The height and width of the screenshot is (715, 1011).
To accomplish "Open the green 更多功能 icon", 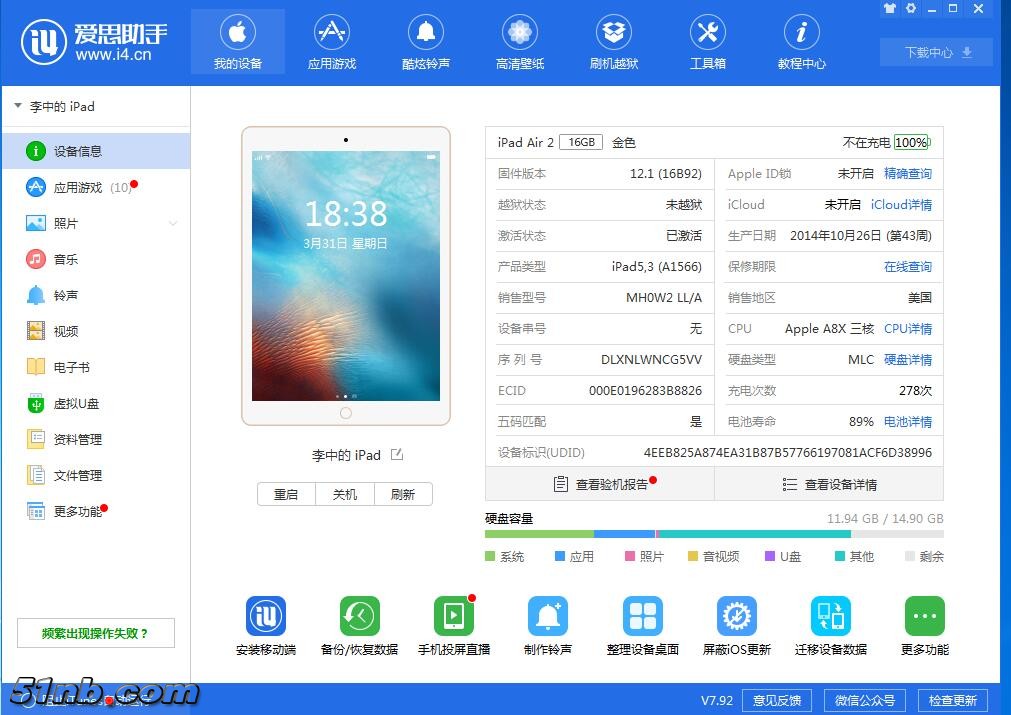I will pyautogui.click(x=924, y=616).
